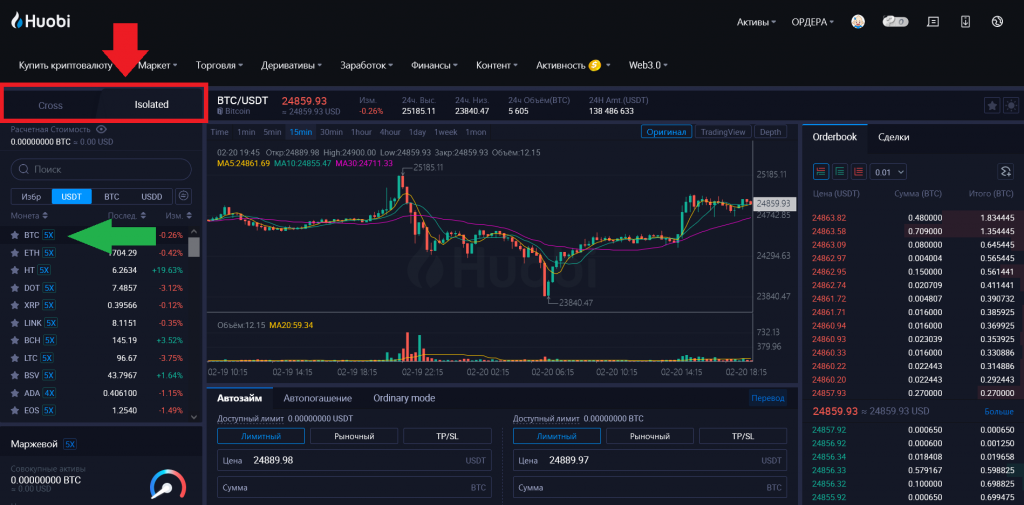Open the round list settings icon beside USDD
Screen dimensions: 1024x505
(184, 196)
